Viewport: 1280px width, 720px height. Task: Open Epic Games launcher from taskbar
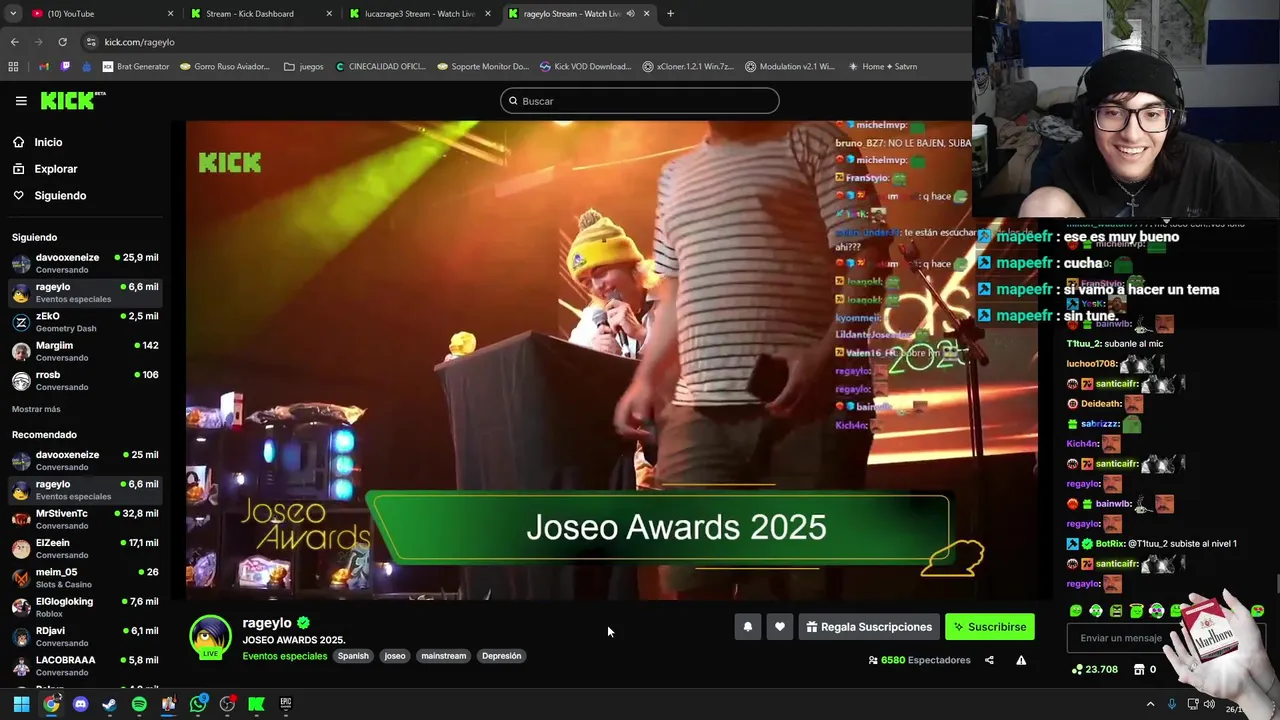pos(286,704)
